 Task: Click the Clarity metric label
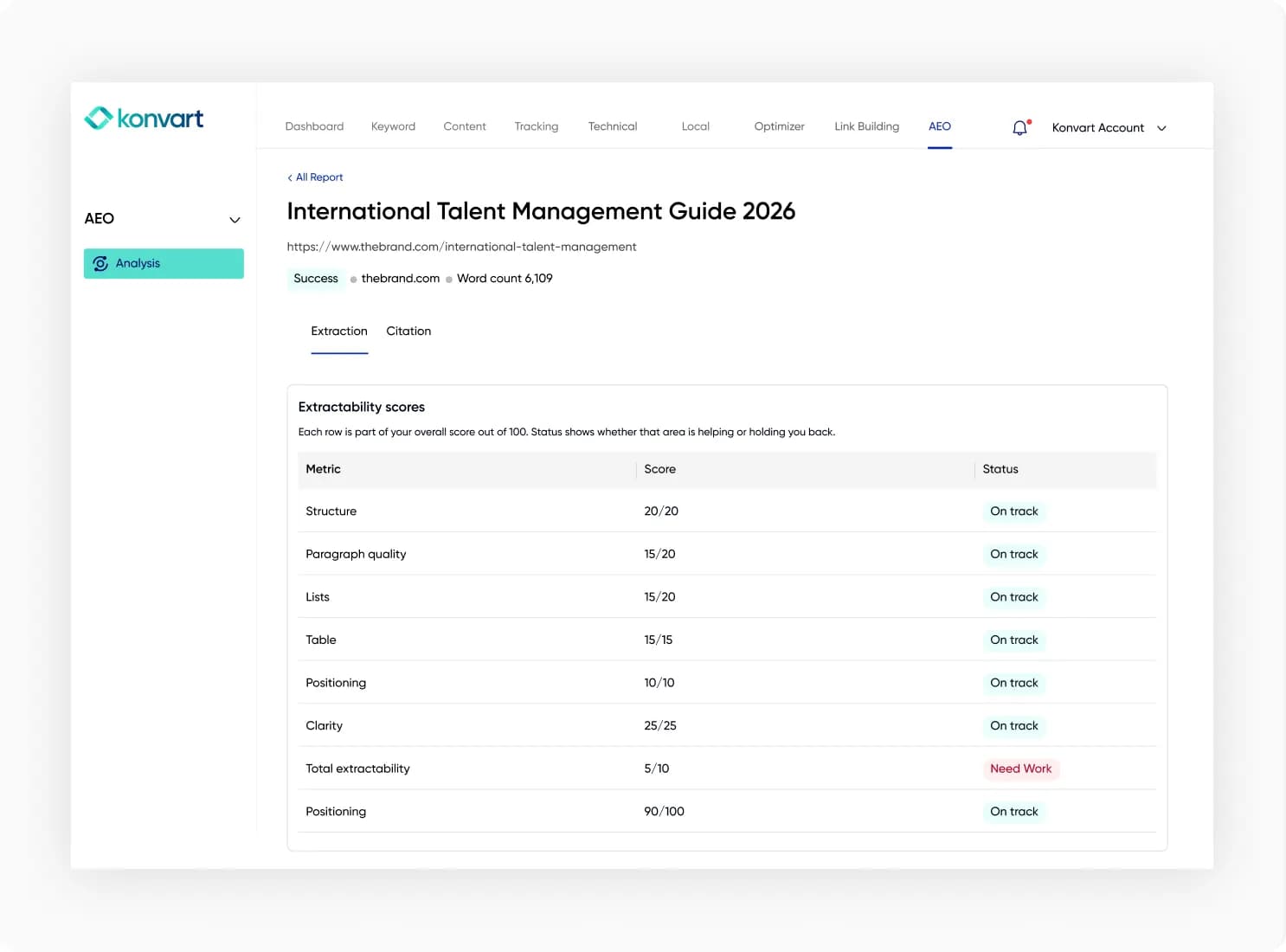[324, 726]
